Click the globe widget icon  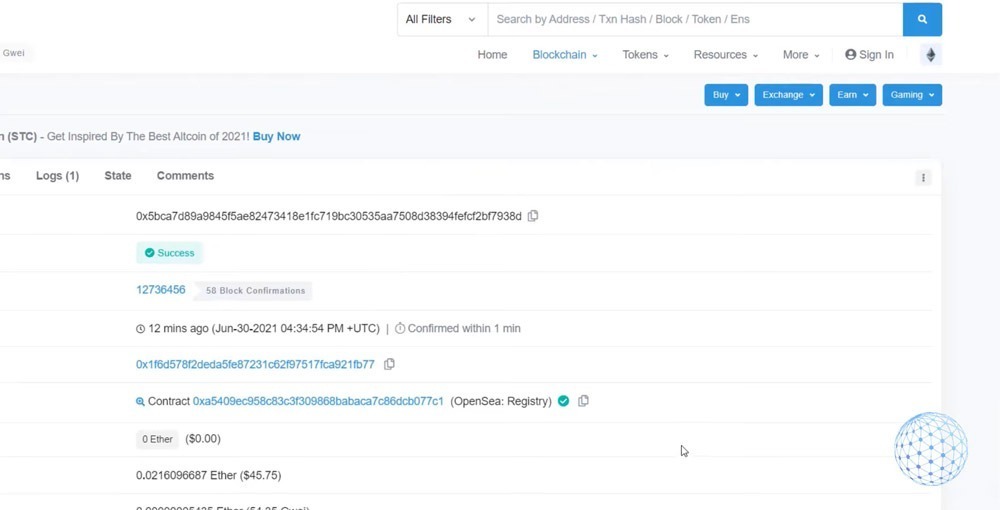pos(930,449)
